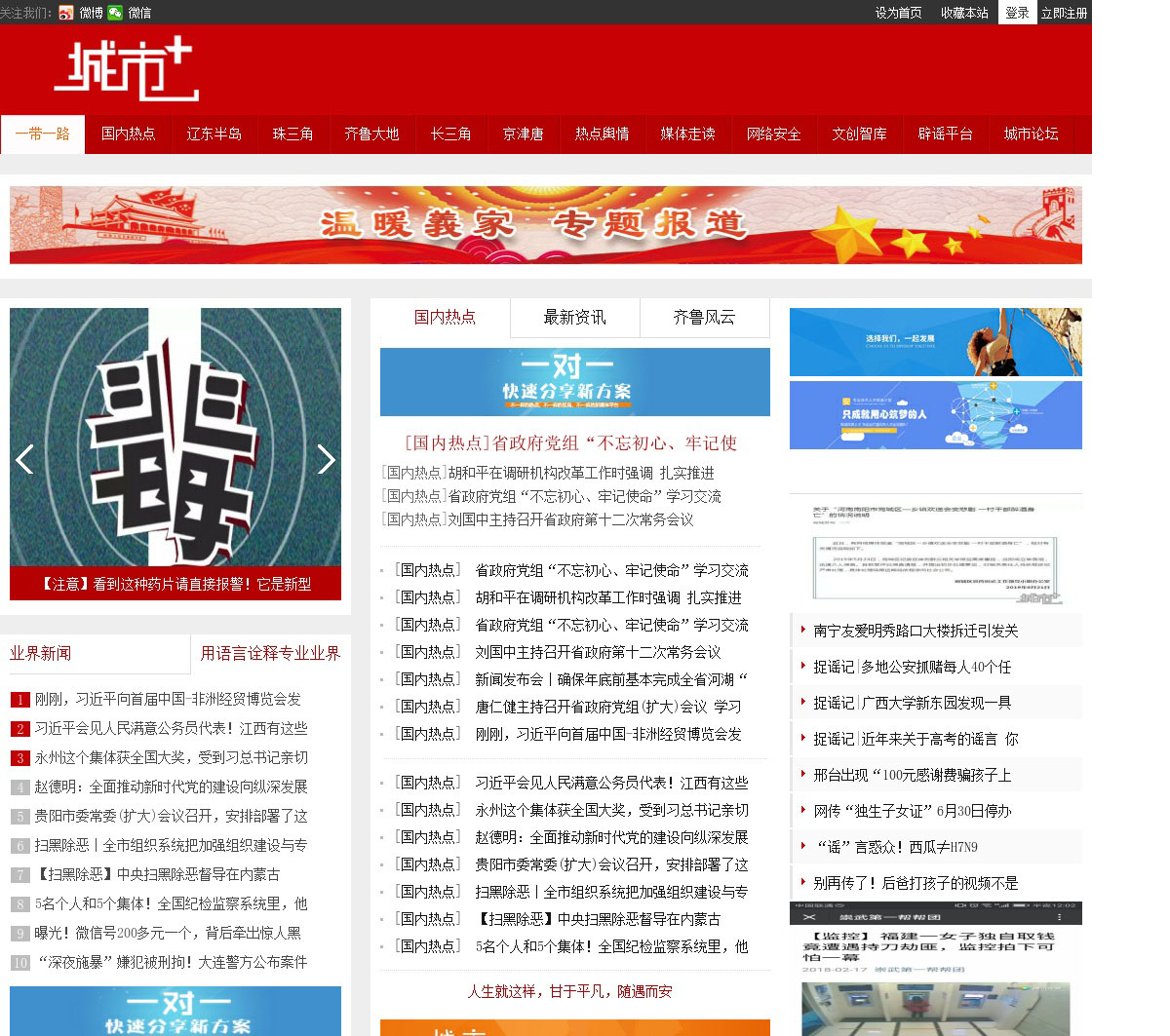Select 珠三角 navigation item

tap(293, 134)
